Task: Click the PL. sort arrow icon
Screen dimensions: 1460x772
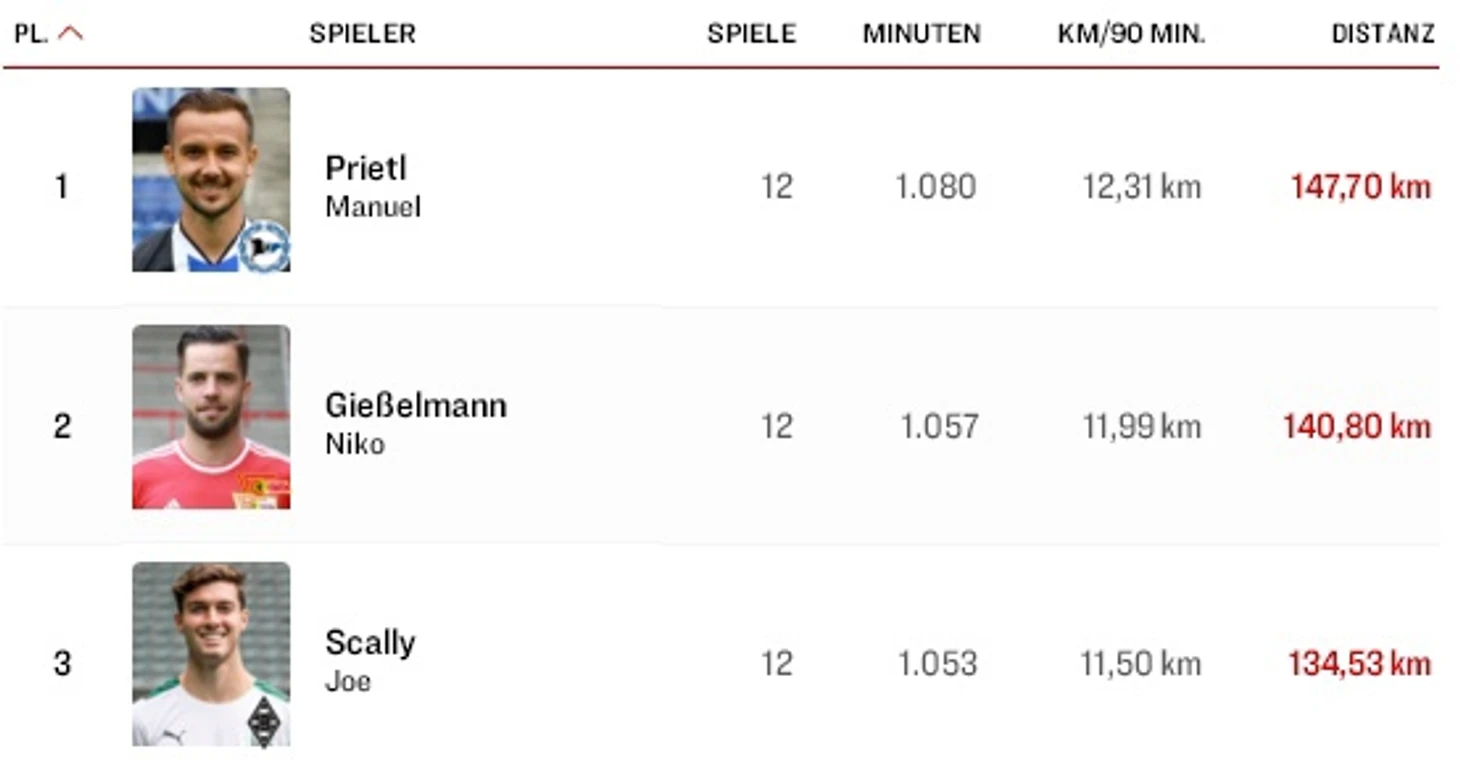Action: (x=70, y=33)
